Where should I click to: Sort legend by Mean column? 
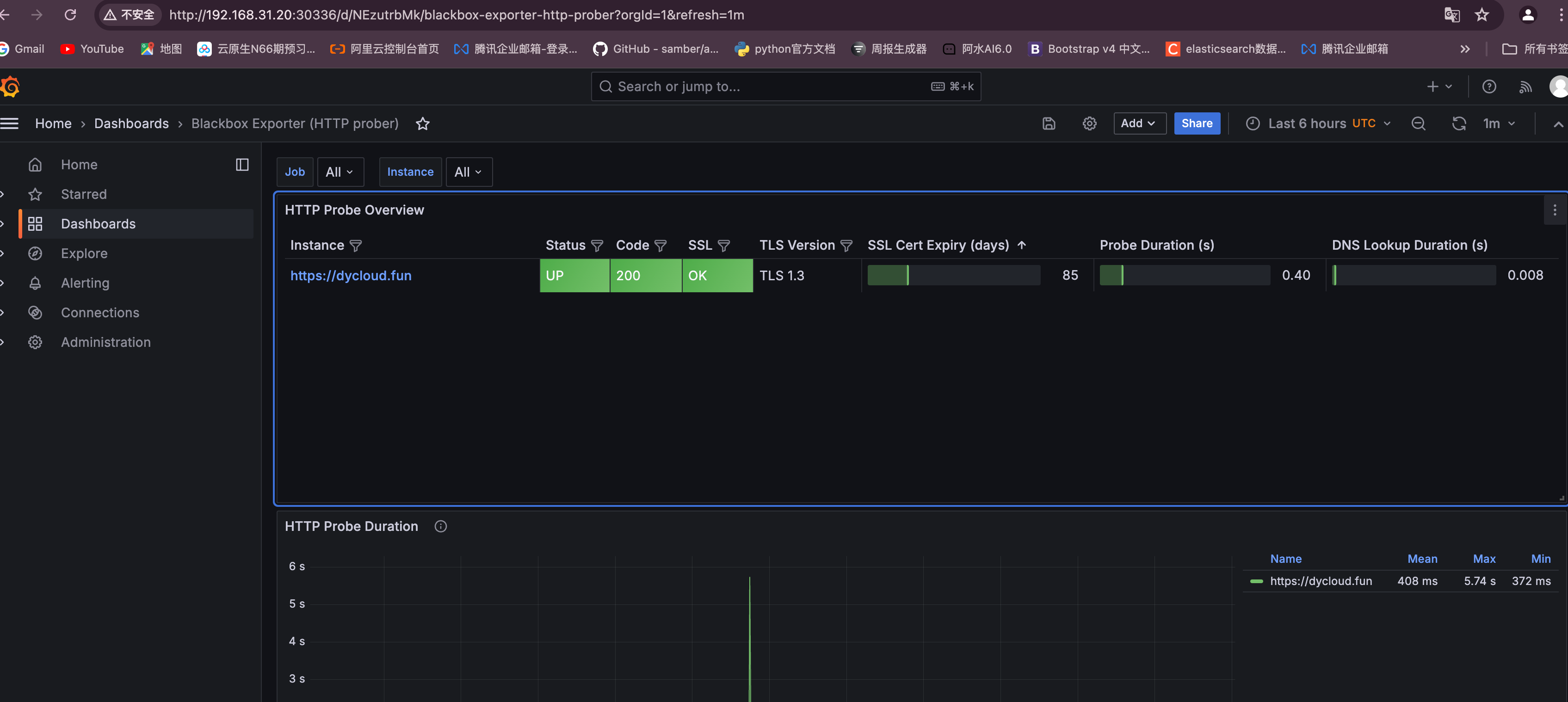click(1421, 559)
